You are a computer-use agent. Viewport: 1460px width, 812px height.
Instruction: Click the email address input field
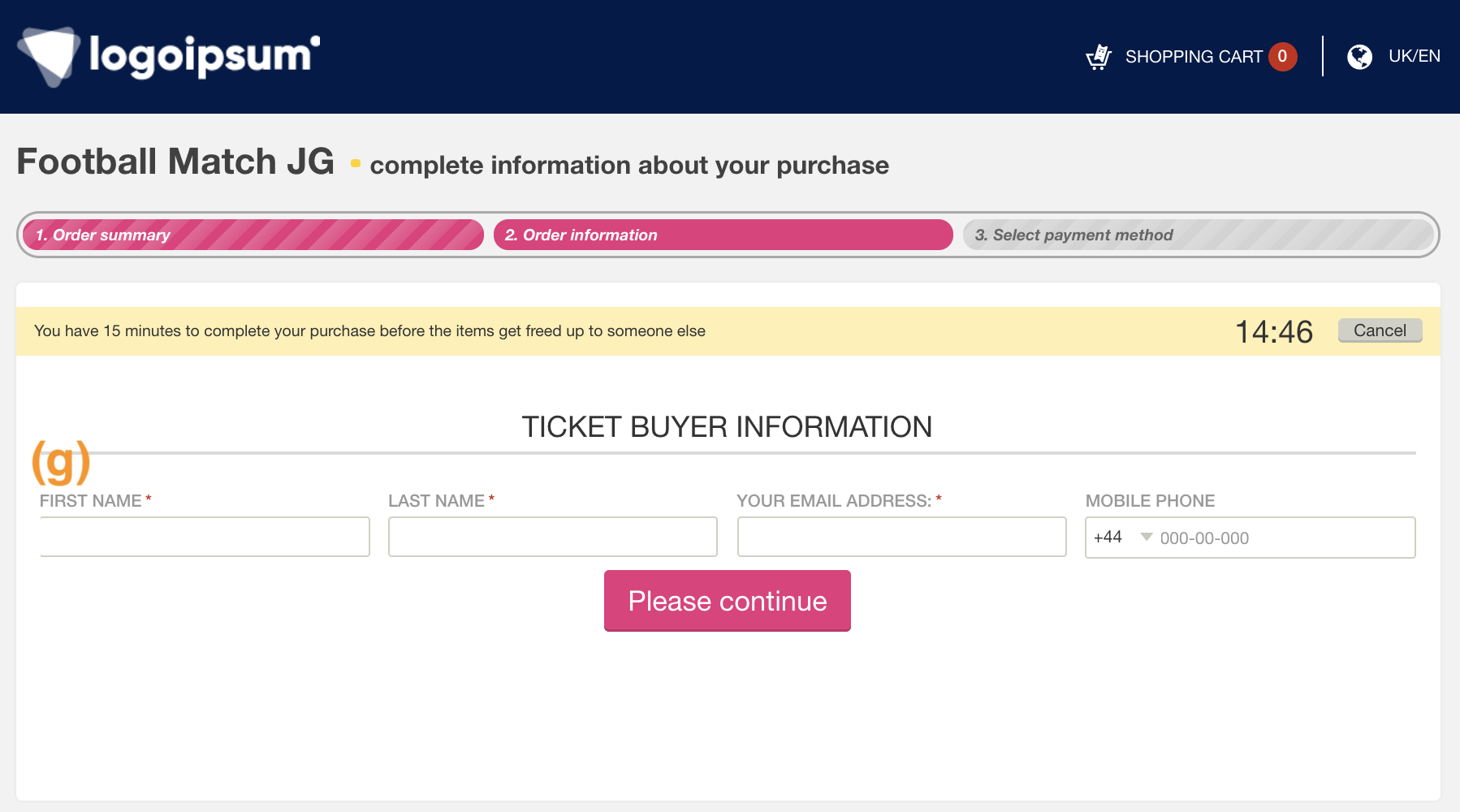click(902, 537)
